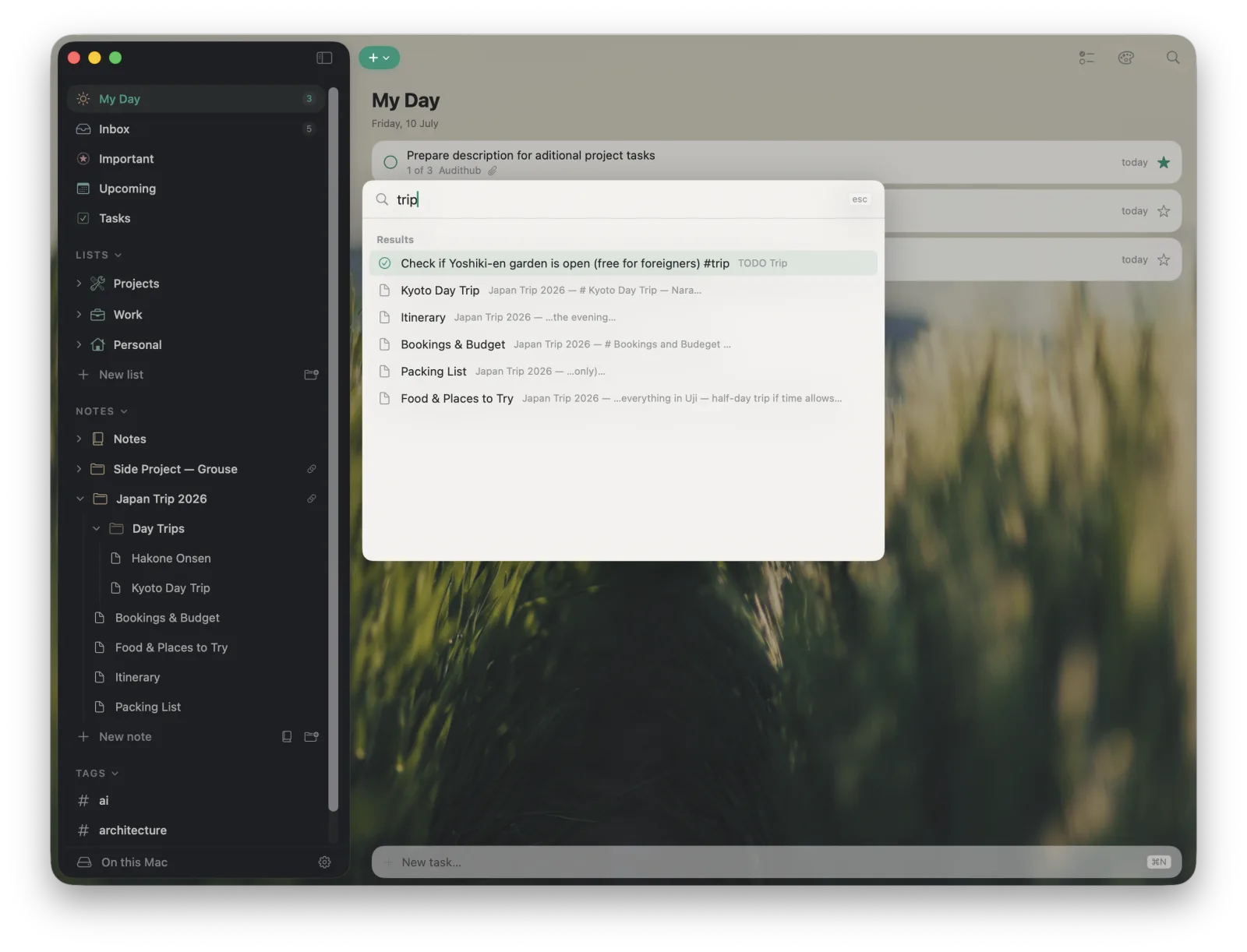Collapse the TAGS section

[x=97, y=774]
